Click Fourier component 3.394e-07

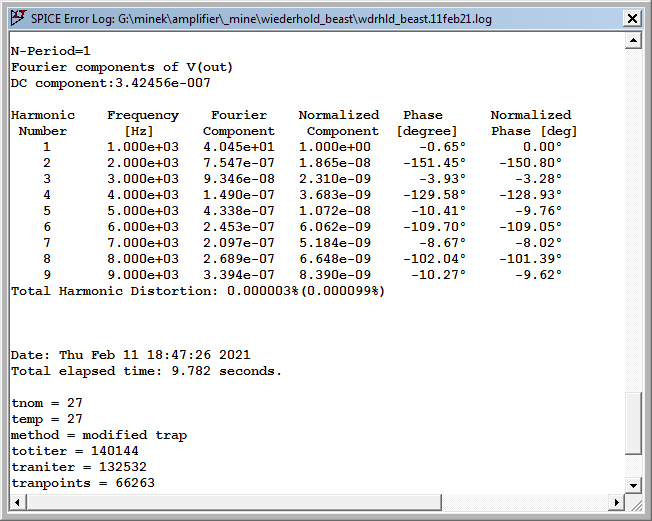tap(239, 275)
